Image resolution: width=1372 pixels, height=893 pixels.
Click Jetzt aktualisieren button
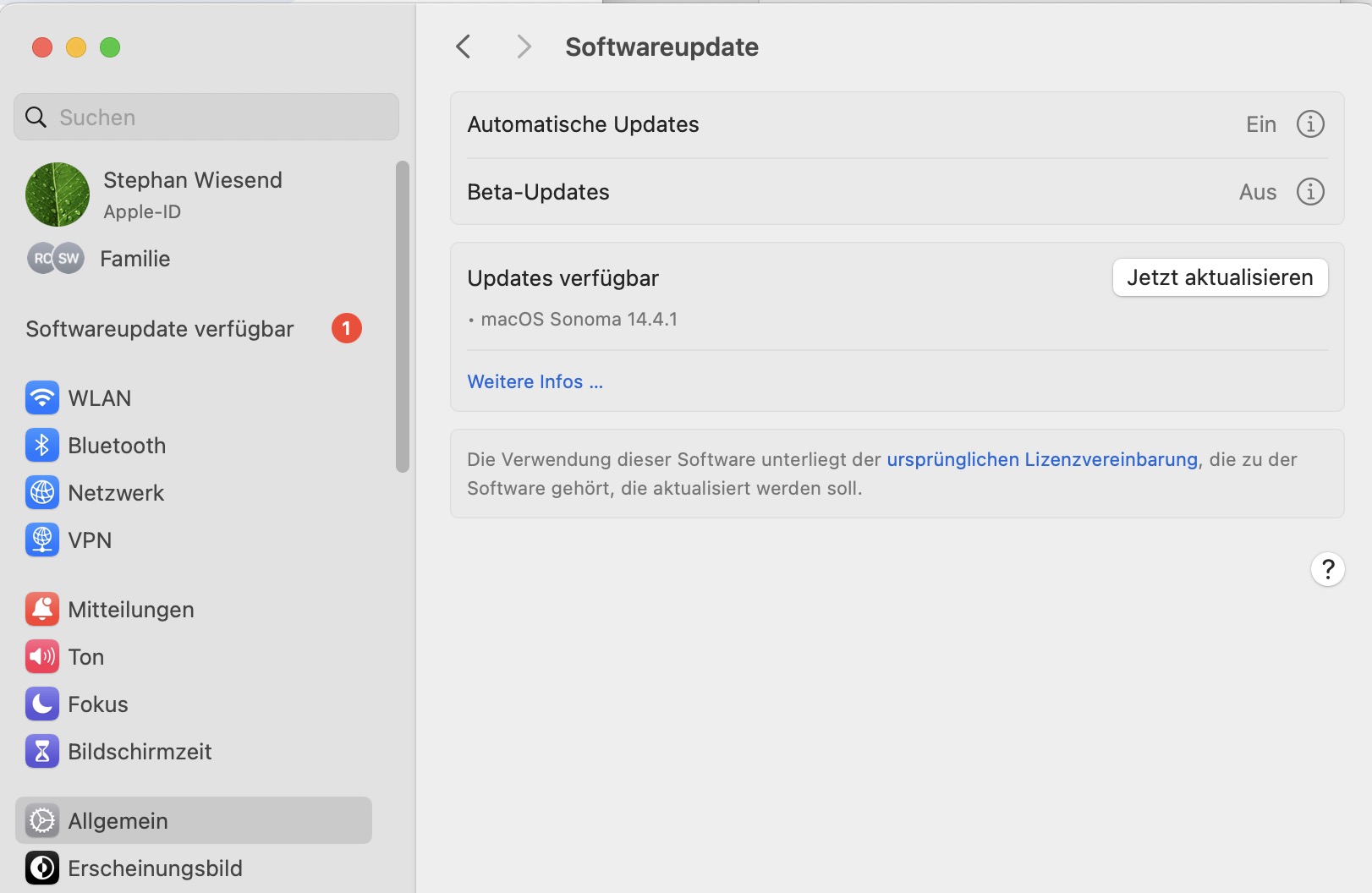tap(1220, 277)
